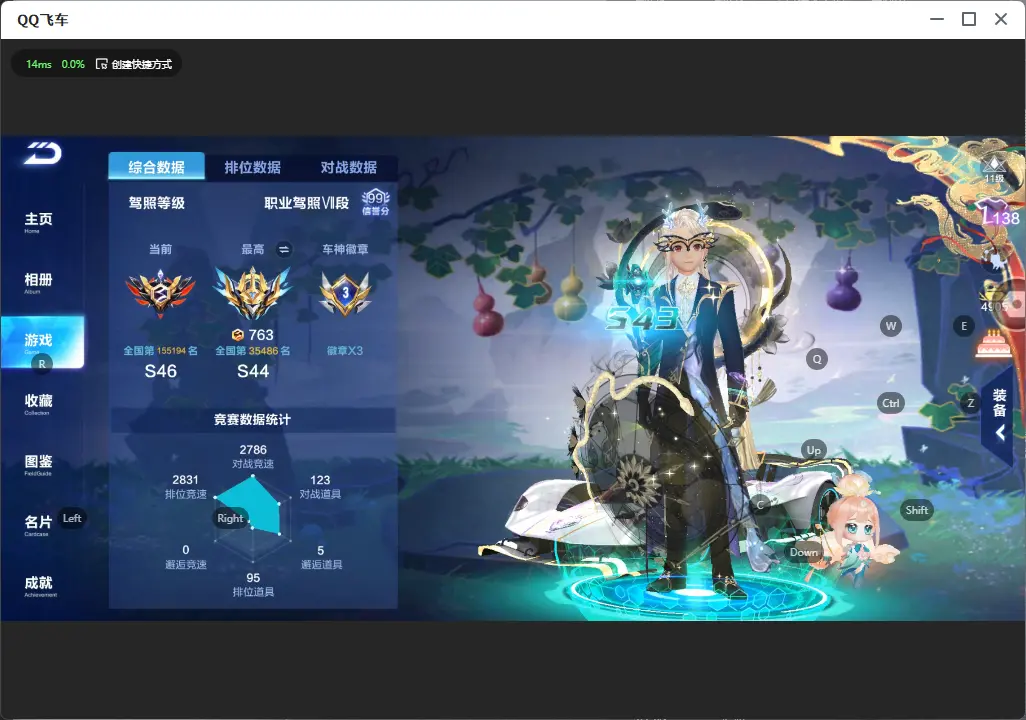Click the 5 邂逅道具 stat
Viewport: 1026px width, 720px height.
pyautogui.click(x=321, y=557)
